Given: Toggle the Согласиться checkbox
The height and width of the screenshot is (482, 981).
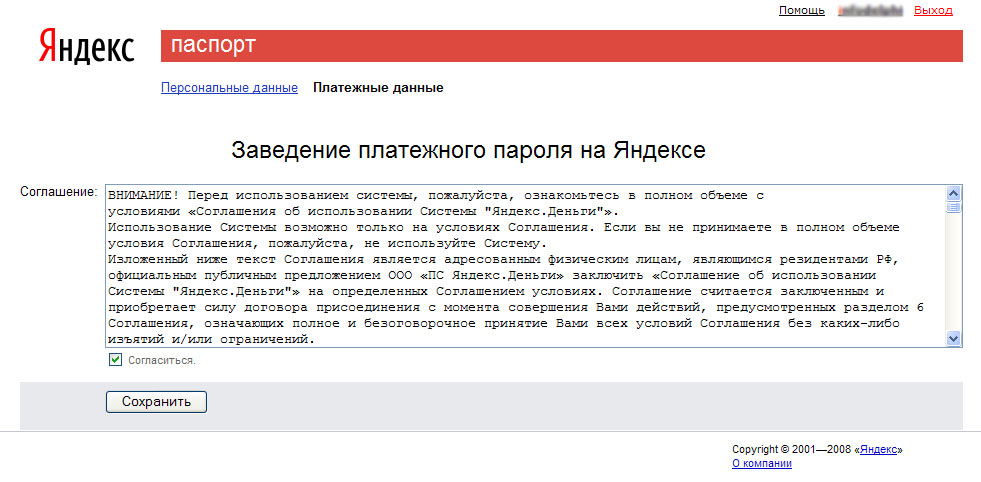Looking at the screenshot, I should point(115,359).
